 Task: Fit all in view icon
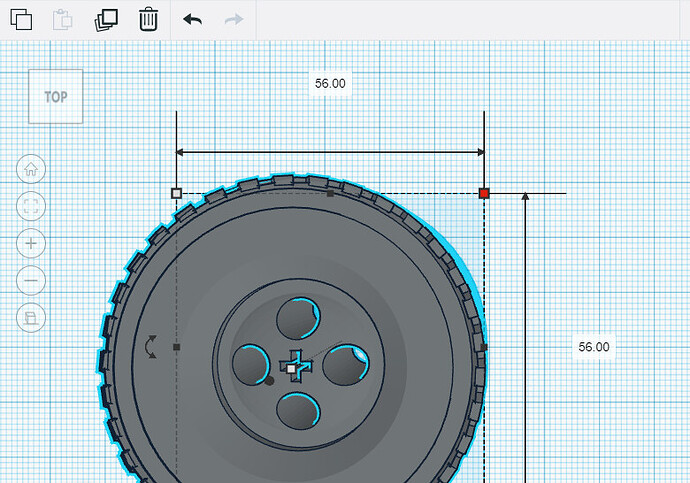coord(31,206)
